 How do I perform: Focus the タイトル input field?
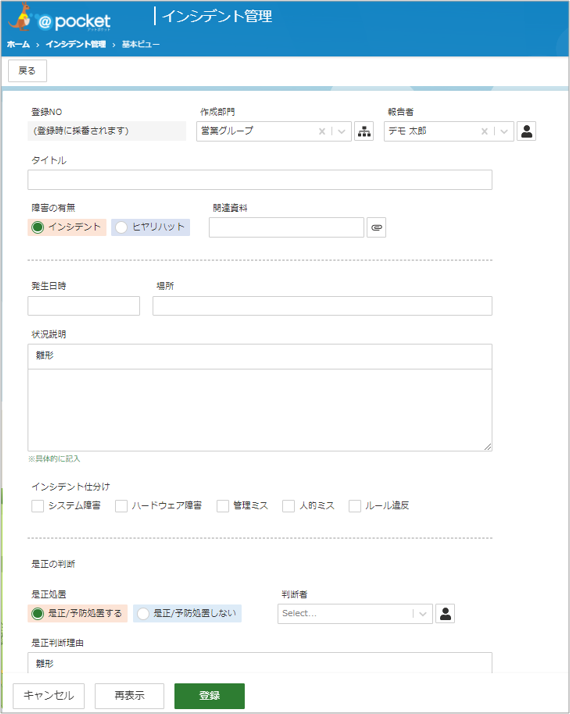point(260,180)
